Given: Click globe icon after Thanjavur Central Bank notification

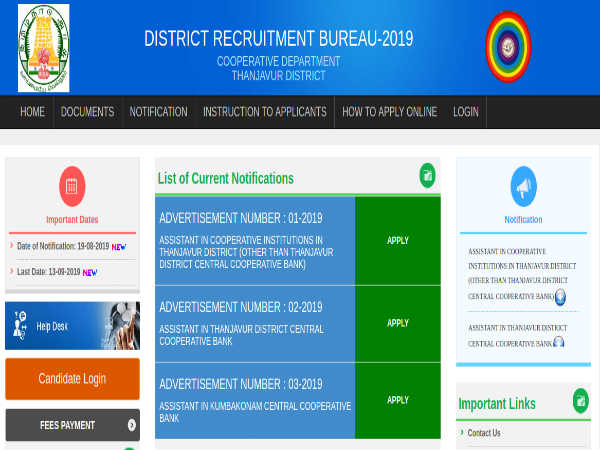Looking at the screenshot, I should click(x=558, y=343).
